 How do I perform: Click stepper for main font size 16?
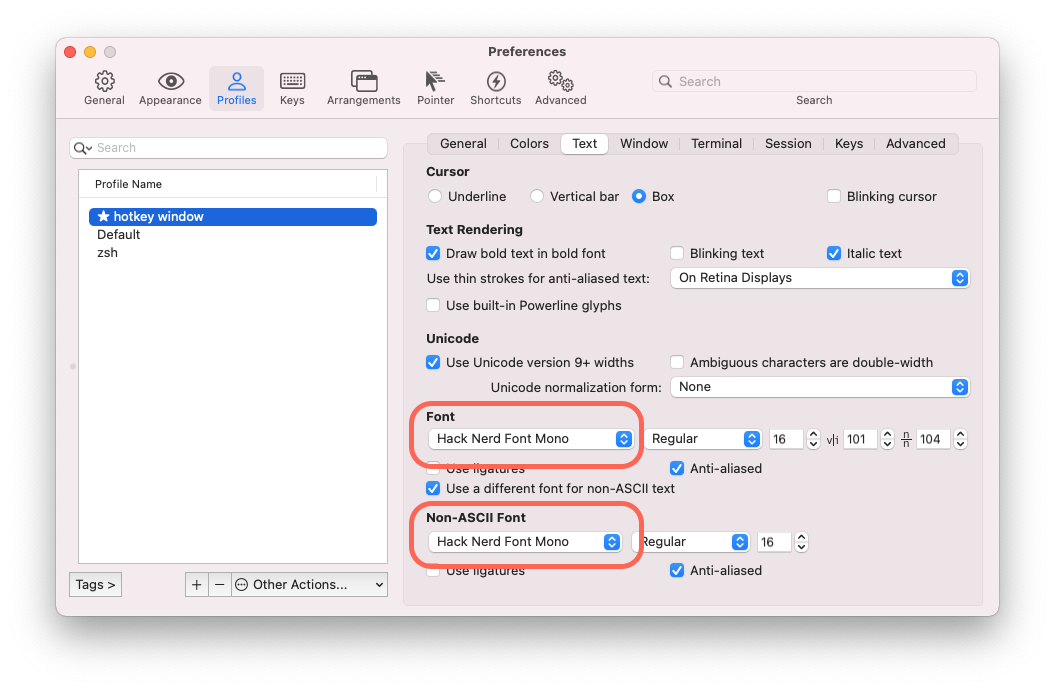click(813, 439)
